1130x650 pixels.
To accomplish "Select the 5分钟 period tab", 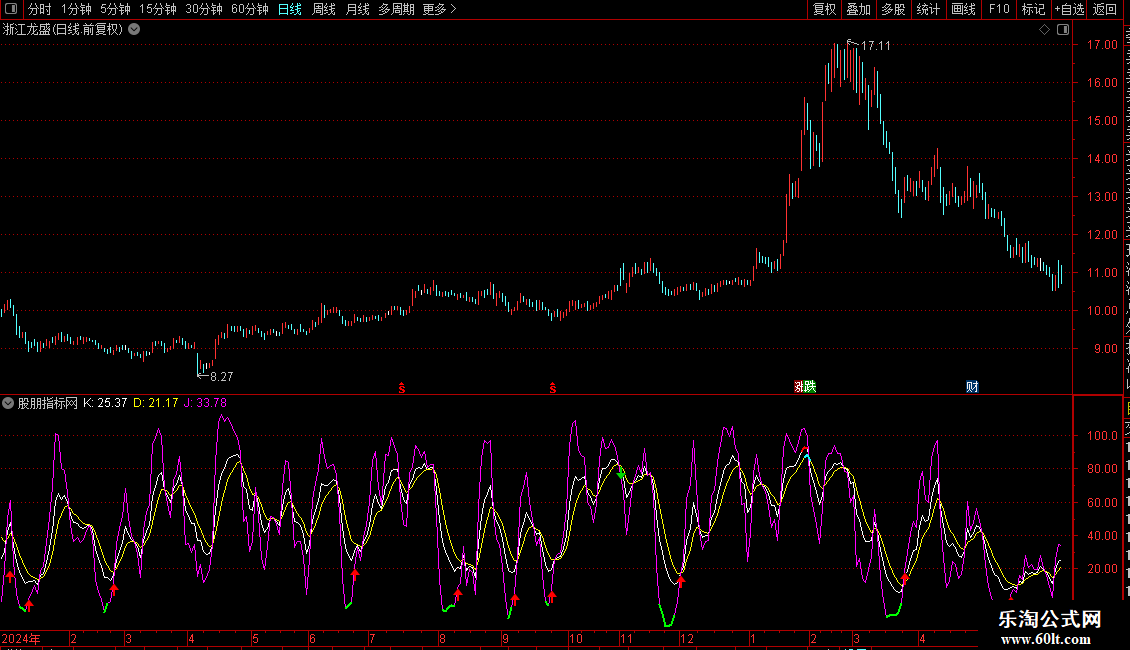I will pyautogui.click(x=115, y=9).
